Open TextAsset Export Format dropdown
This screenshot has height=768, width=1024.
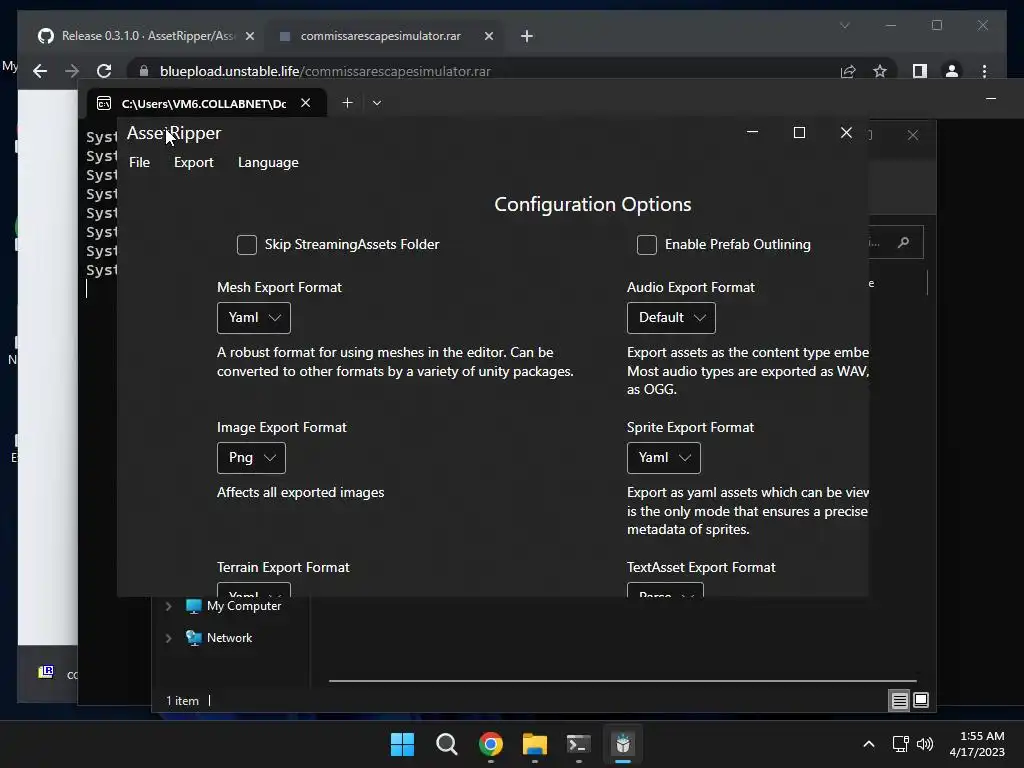(x=665, y=590)
